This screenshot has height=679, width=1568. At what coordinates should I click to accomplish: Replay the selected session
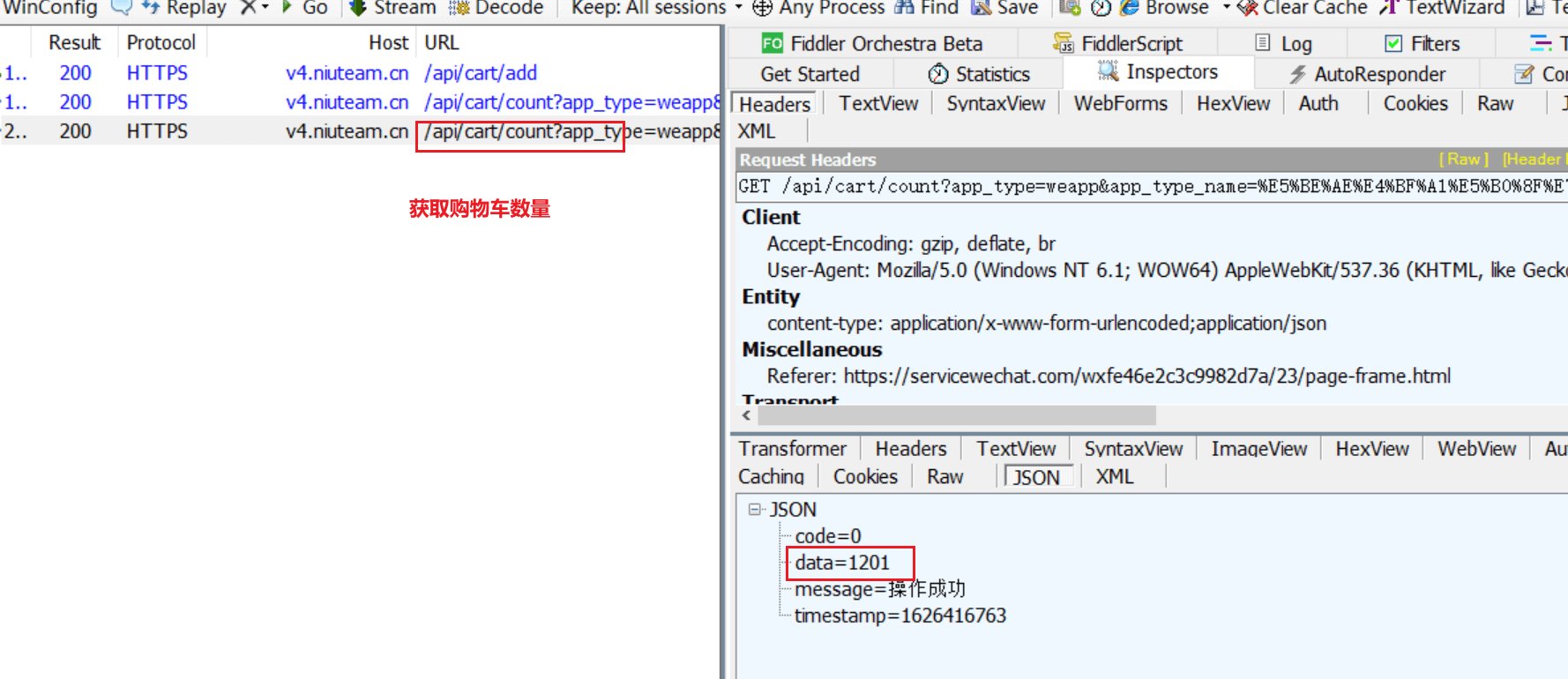[183, 8]
